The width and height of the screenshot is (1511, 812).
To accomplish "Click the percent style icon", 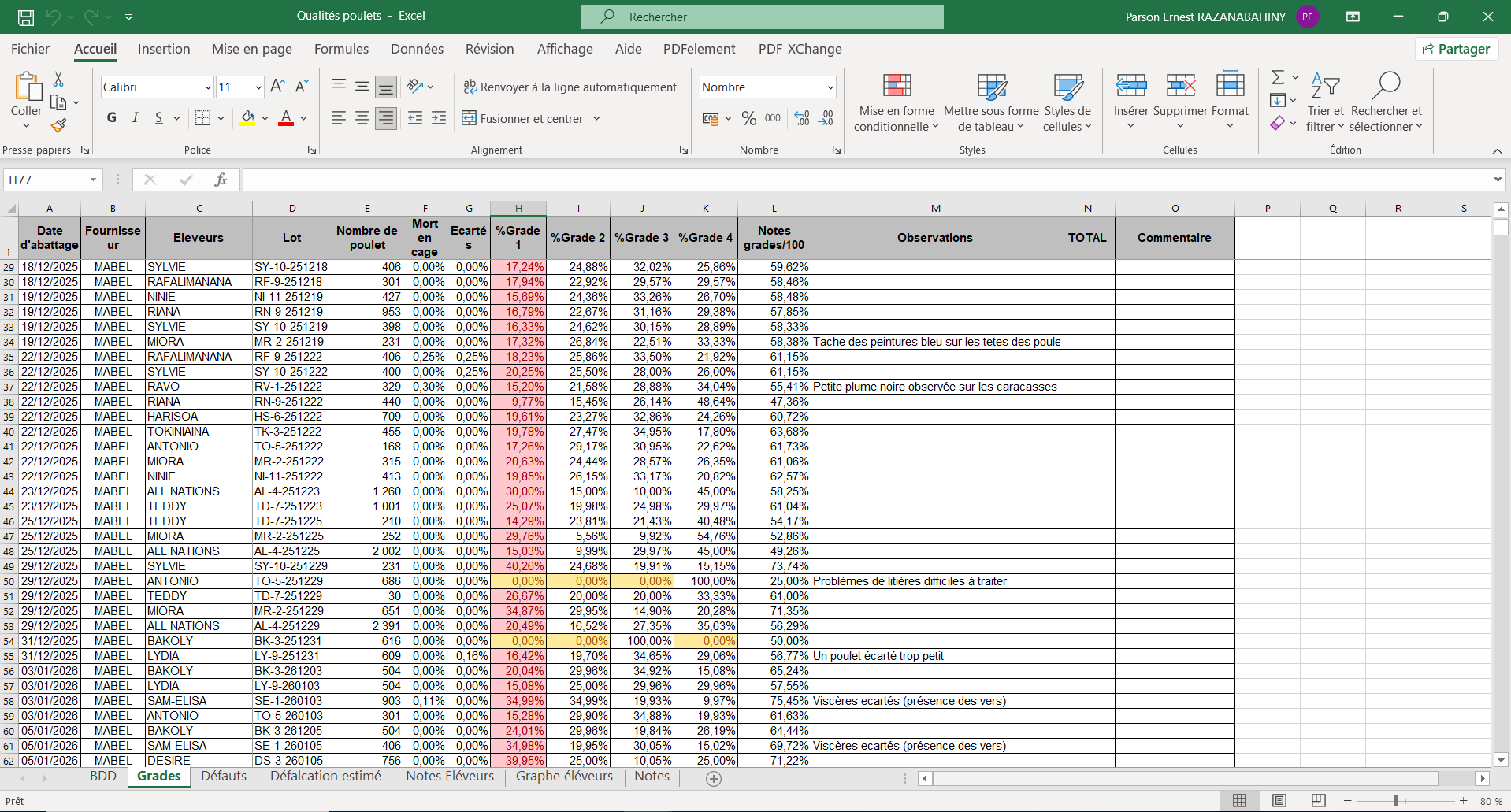I will [748, 119].
